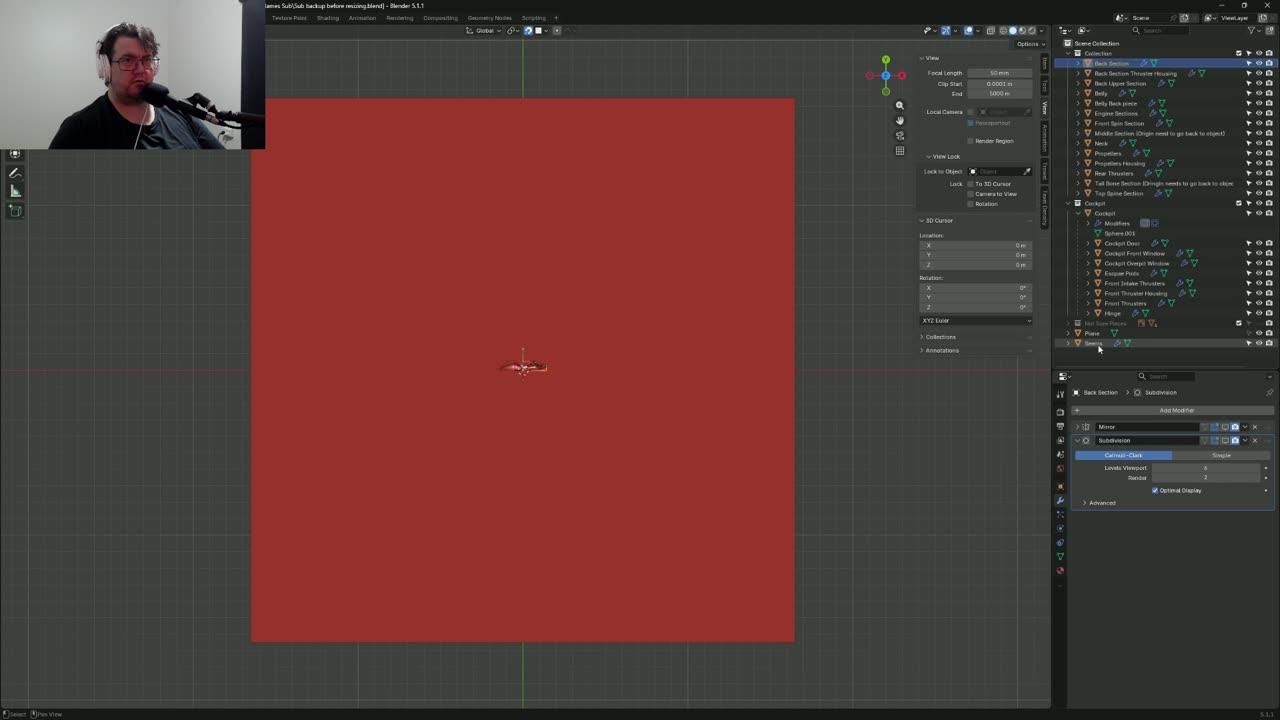The width and height of the screenshot is (1280, 720).
Task: Adjust the Levels Viewport value field
Action: point(1205,468)
